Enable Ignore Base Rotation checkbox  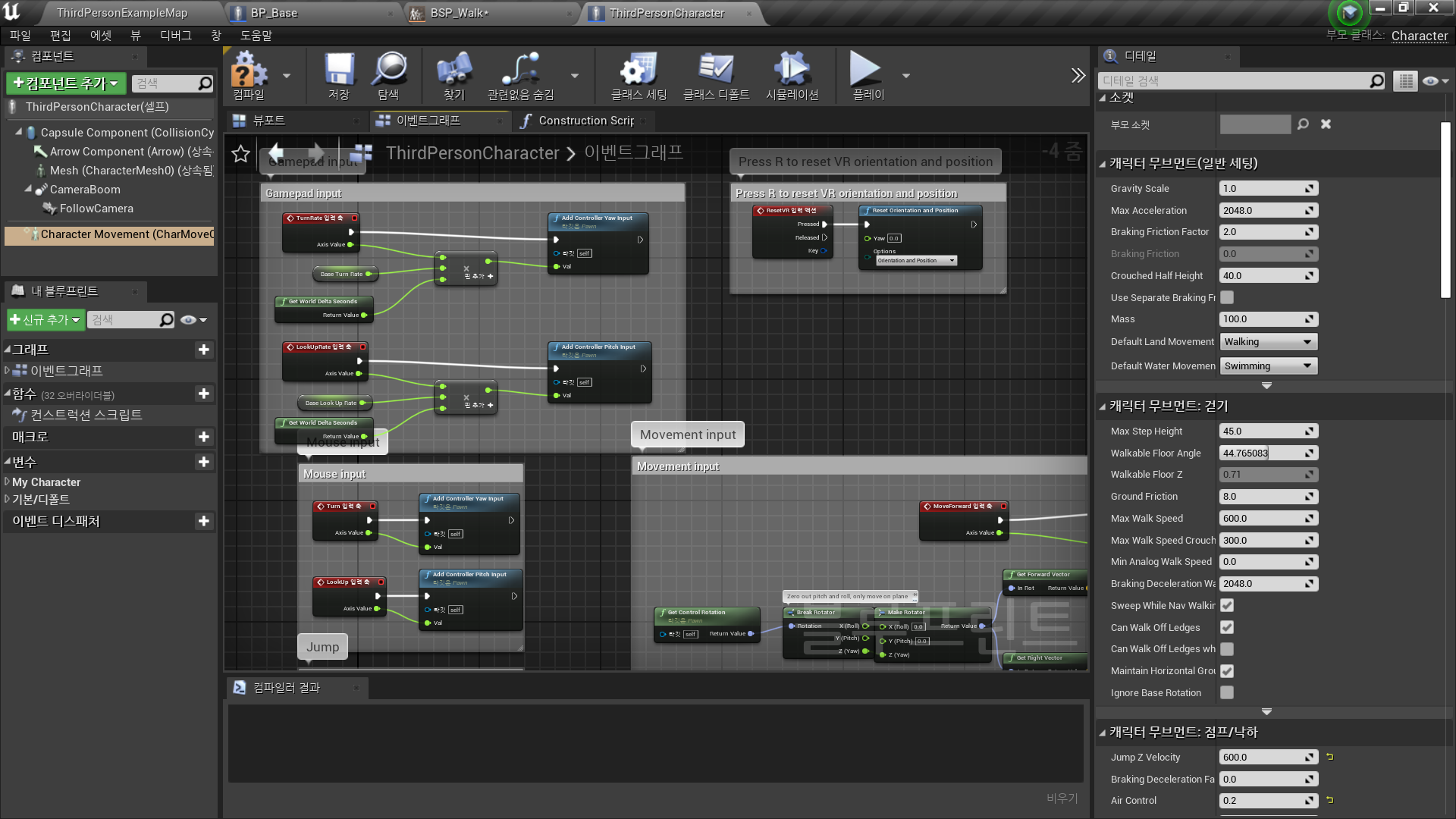click(x=1227, y=692)
